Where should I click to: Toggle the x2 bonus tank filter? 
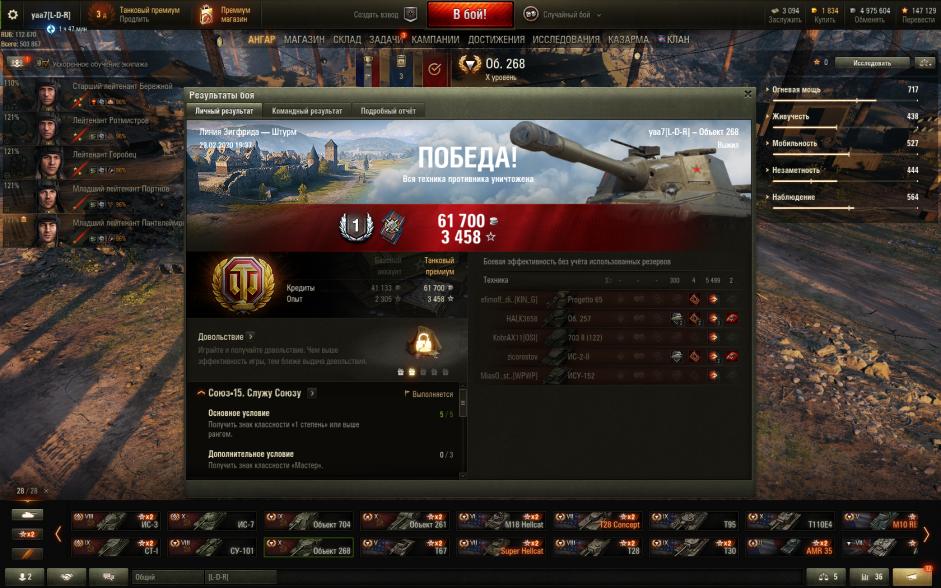(28, 534)
